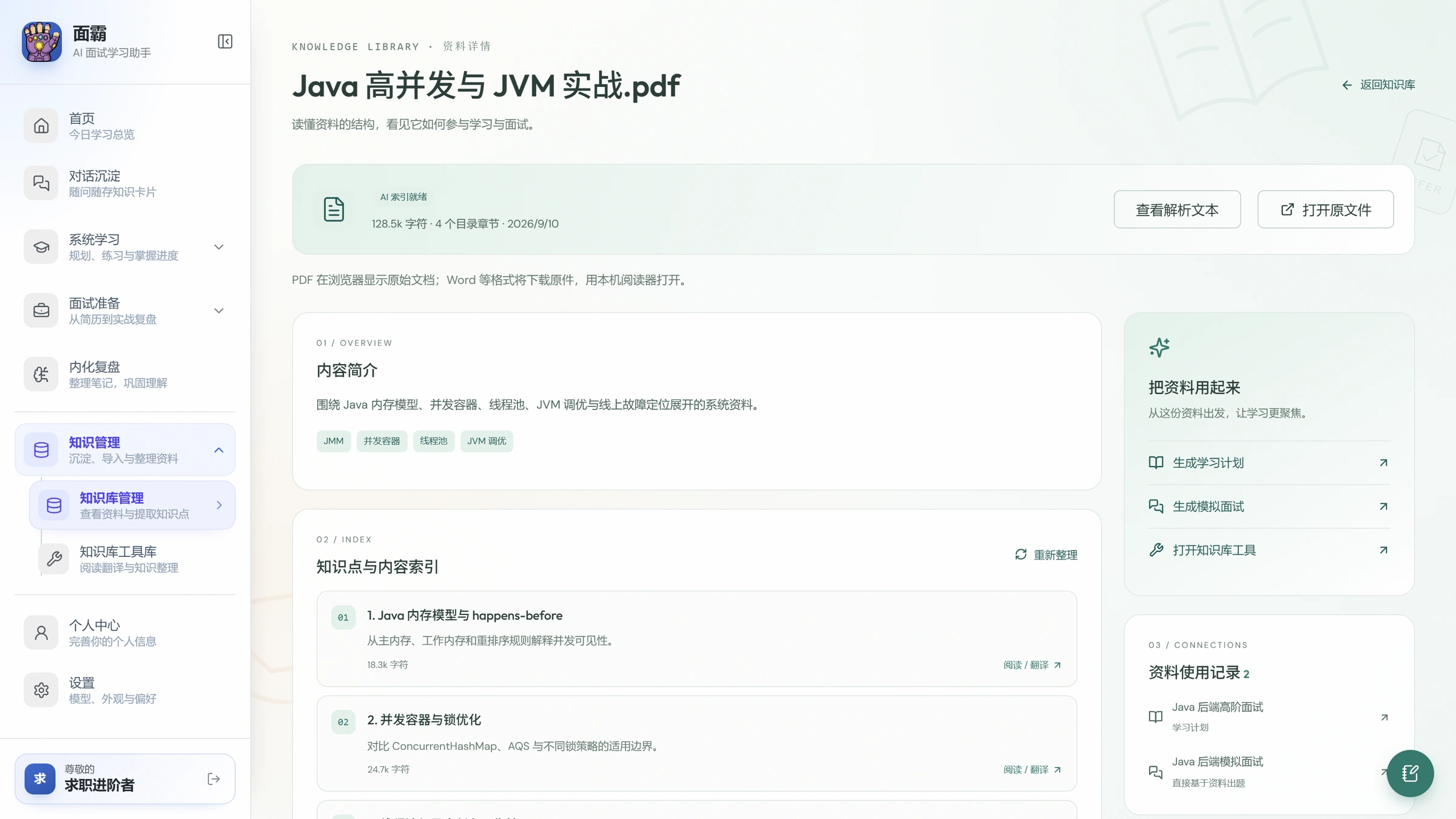Click the 面试准备 briefcase icon
Viewport: 1456px width, 819px height.
click(41, 310)
